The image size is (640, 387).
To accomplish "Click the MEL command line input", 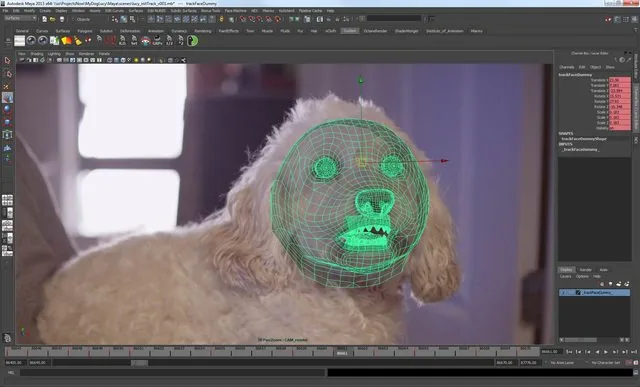I will (x=173, y=373).
